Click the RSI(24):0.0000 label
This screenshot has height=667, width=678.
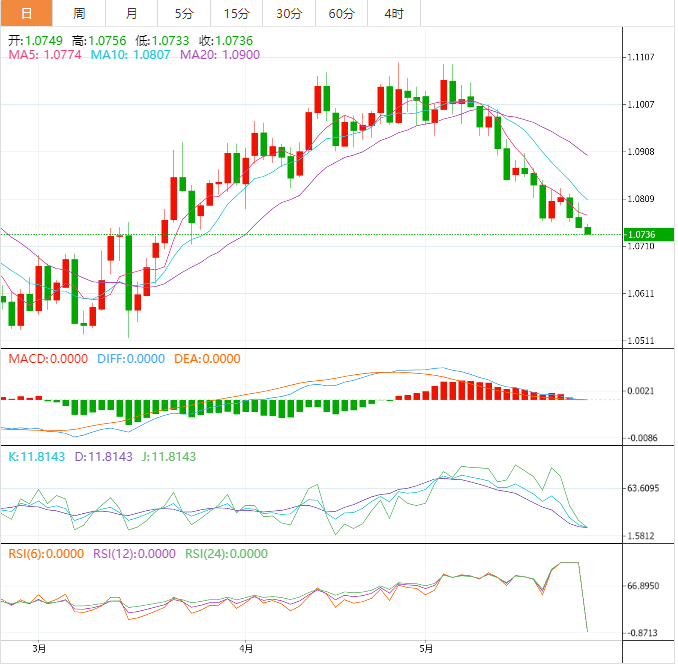tap(227, 554)
